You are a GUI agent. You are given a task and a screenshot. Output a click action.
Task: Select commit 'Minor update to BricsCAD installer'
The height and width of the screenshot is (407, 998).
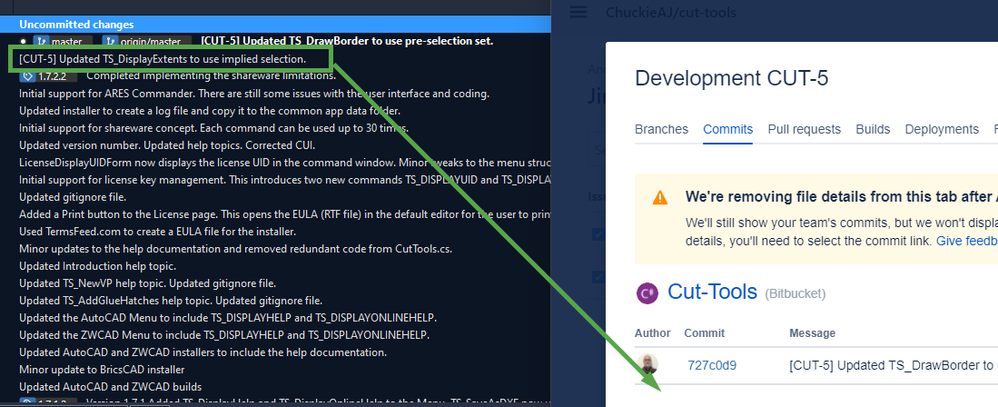(102, 369)
